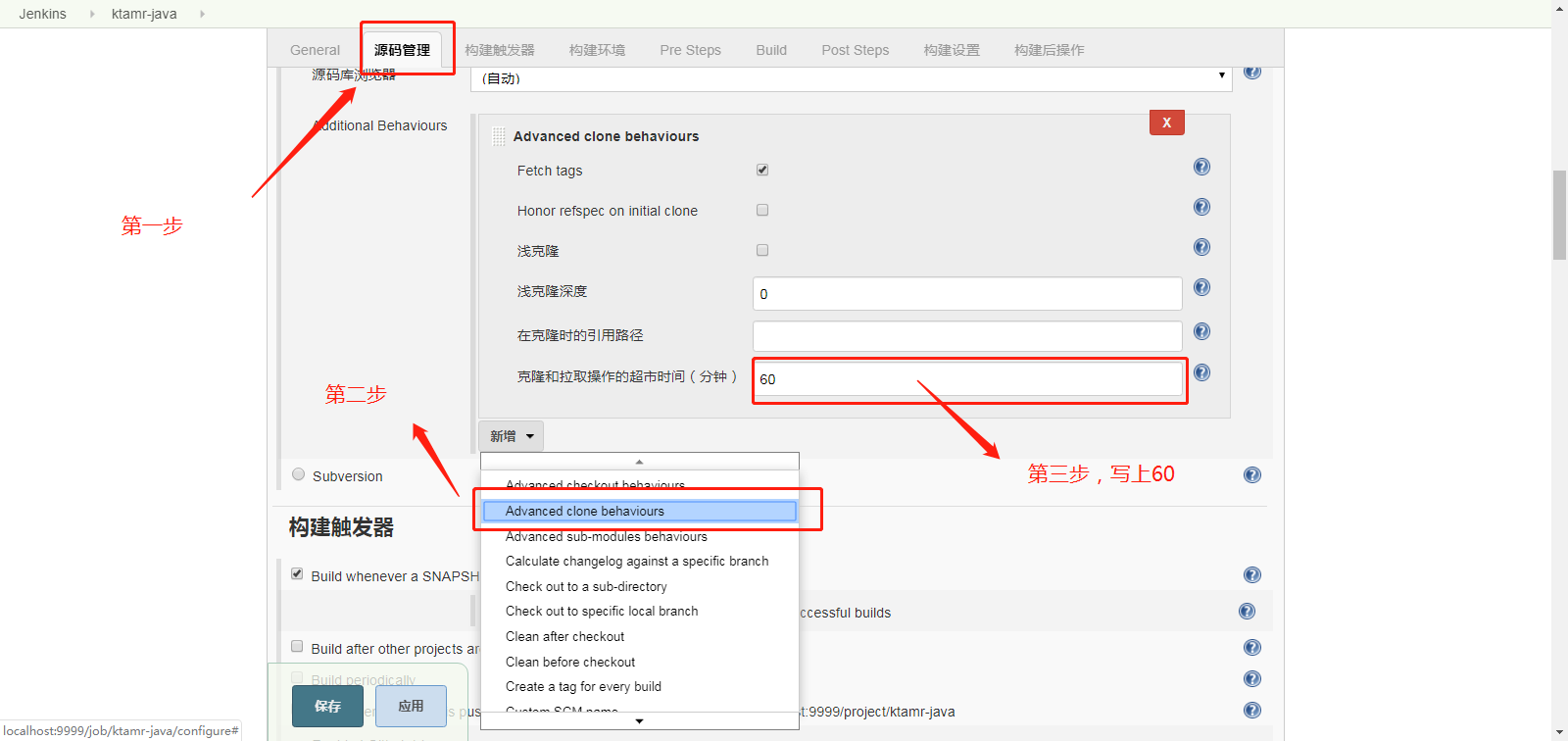The width and height of the screenshot is (1568, 741).
Task: Click the page vertical scrollbar thumb
Action: point(1559,215)
